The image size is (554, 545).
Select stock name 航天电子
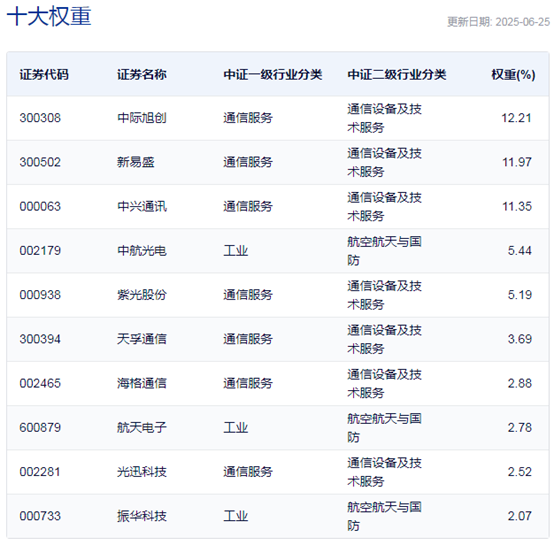(142, 427)
